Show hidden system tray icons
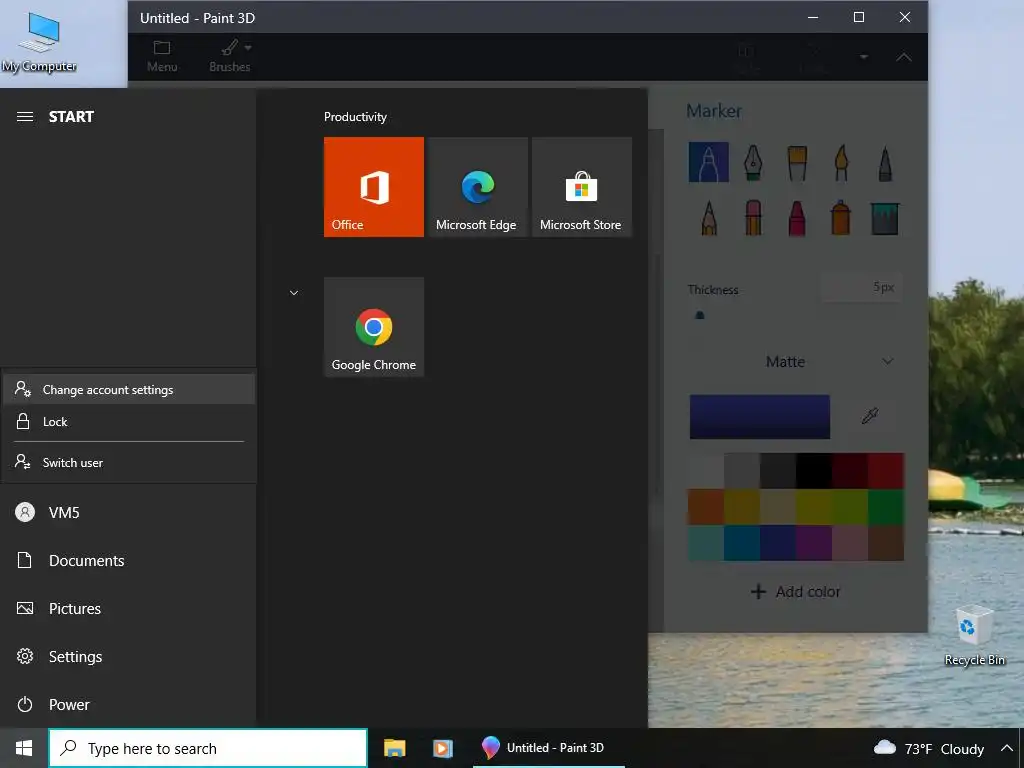Image resolution: width=1024 pixels, height=768 pixels. (x=1006, y=748)
